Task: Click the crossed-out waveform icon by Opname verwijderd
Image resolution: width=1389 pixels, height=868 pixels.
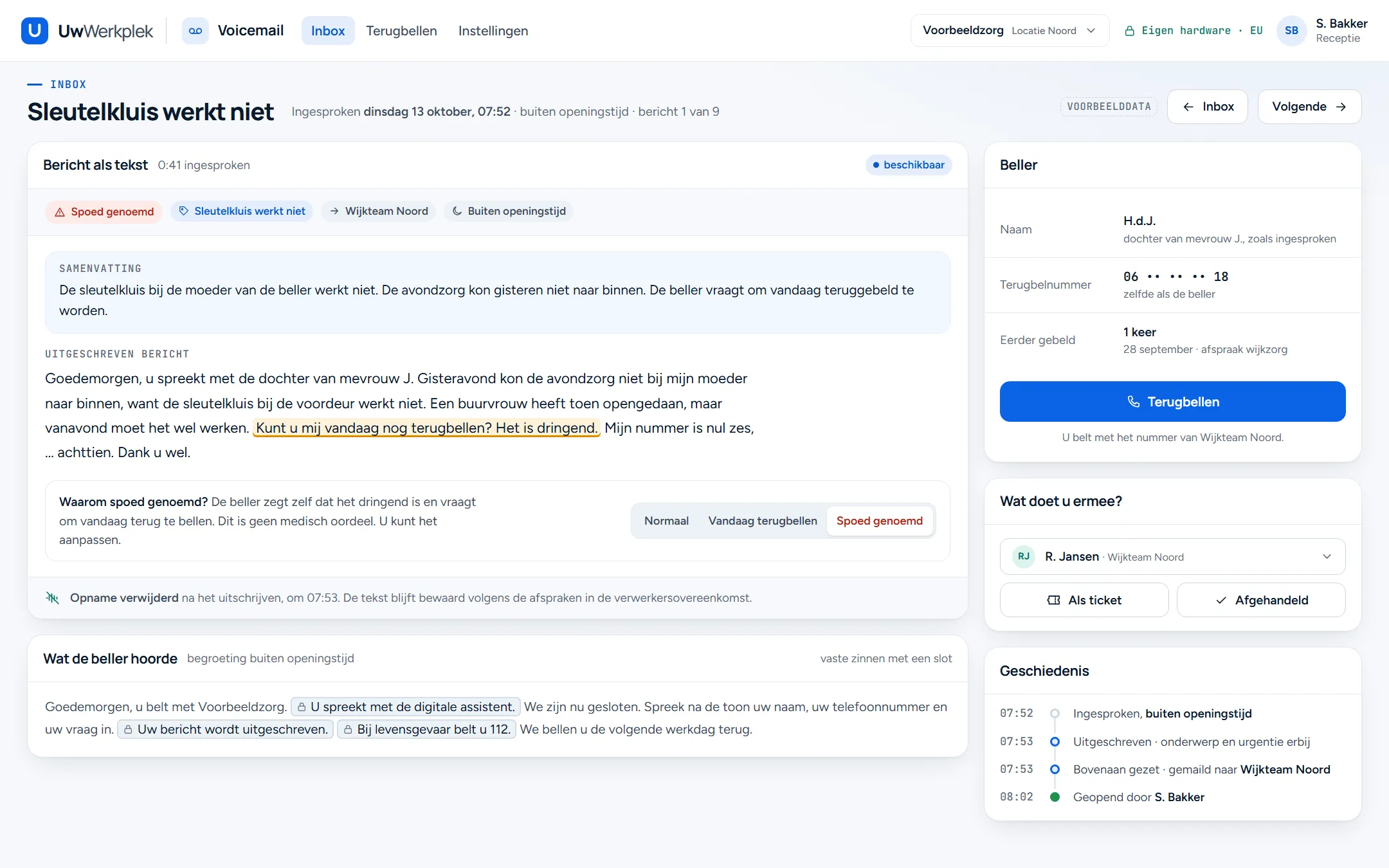Action: click(x=53, y=598)
